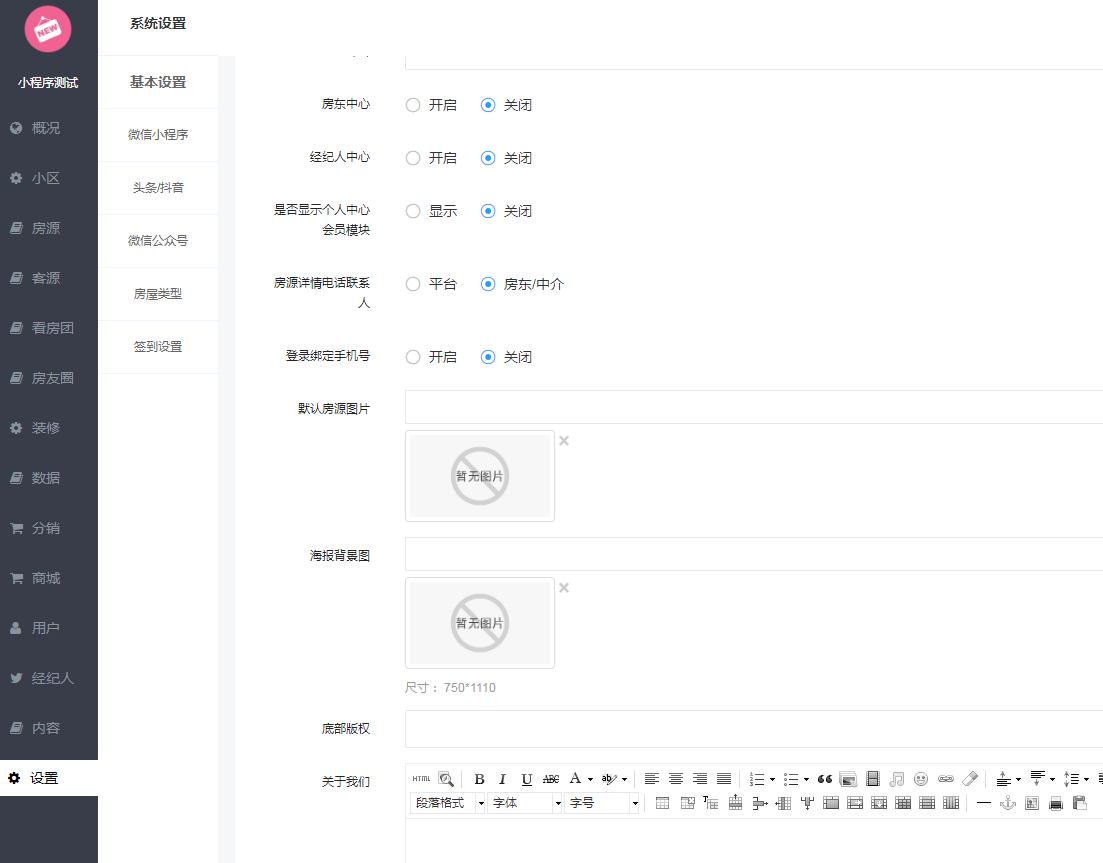Apply underline formatting in the editor
The image size is (1103, 863).
[x=526, y=779]
